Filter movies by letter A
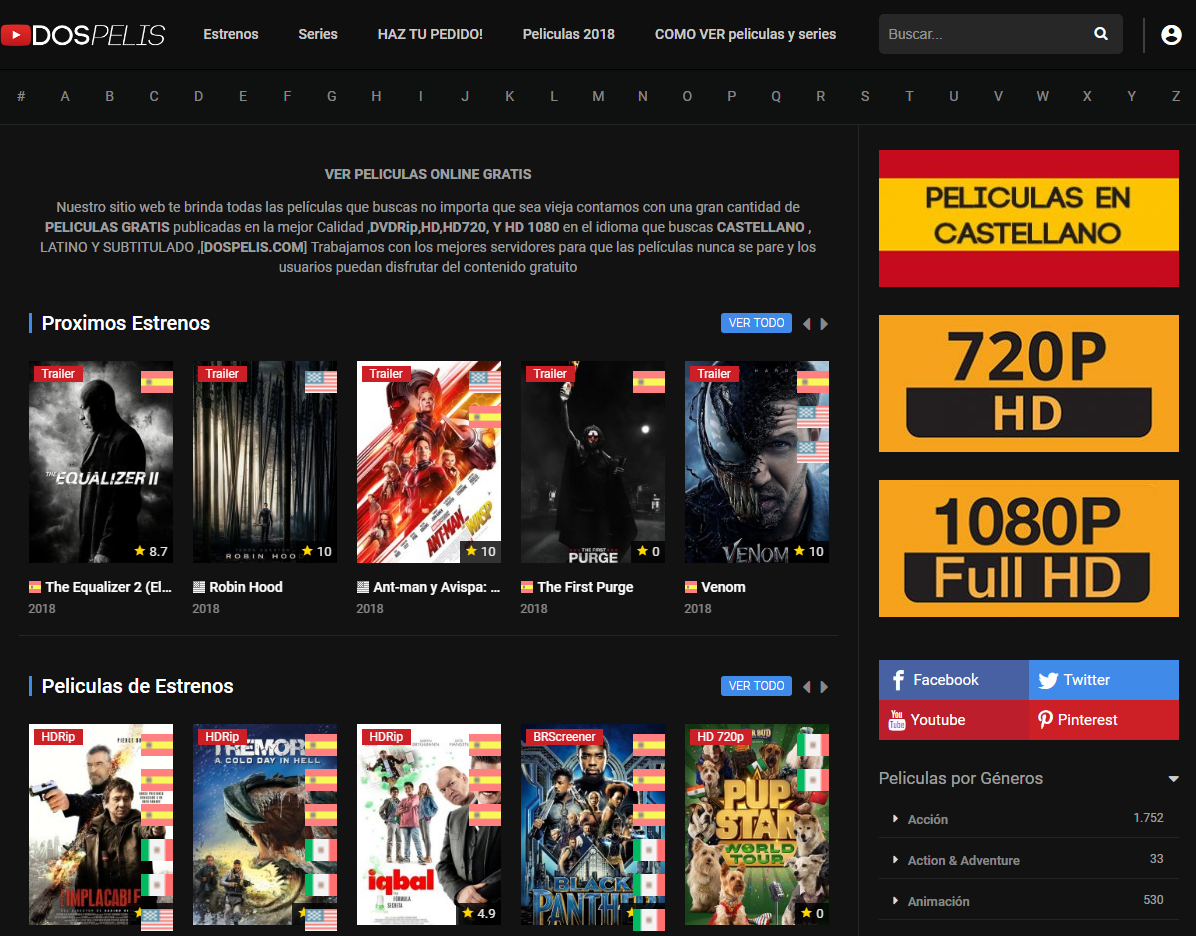This screenshot has height=936, width=1196. 65,96
